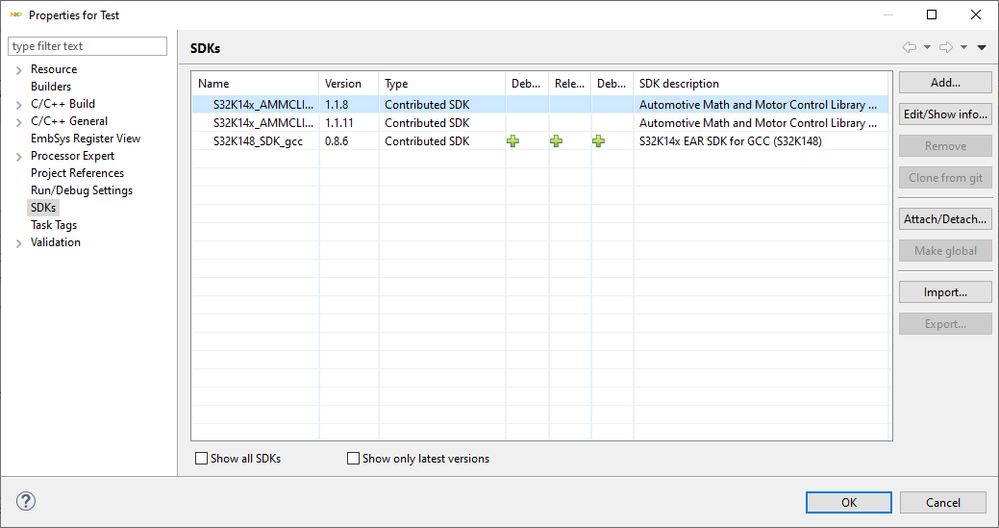Click the type filter text field
Screen dimensions: 999x528
coord(87,46)
